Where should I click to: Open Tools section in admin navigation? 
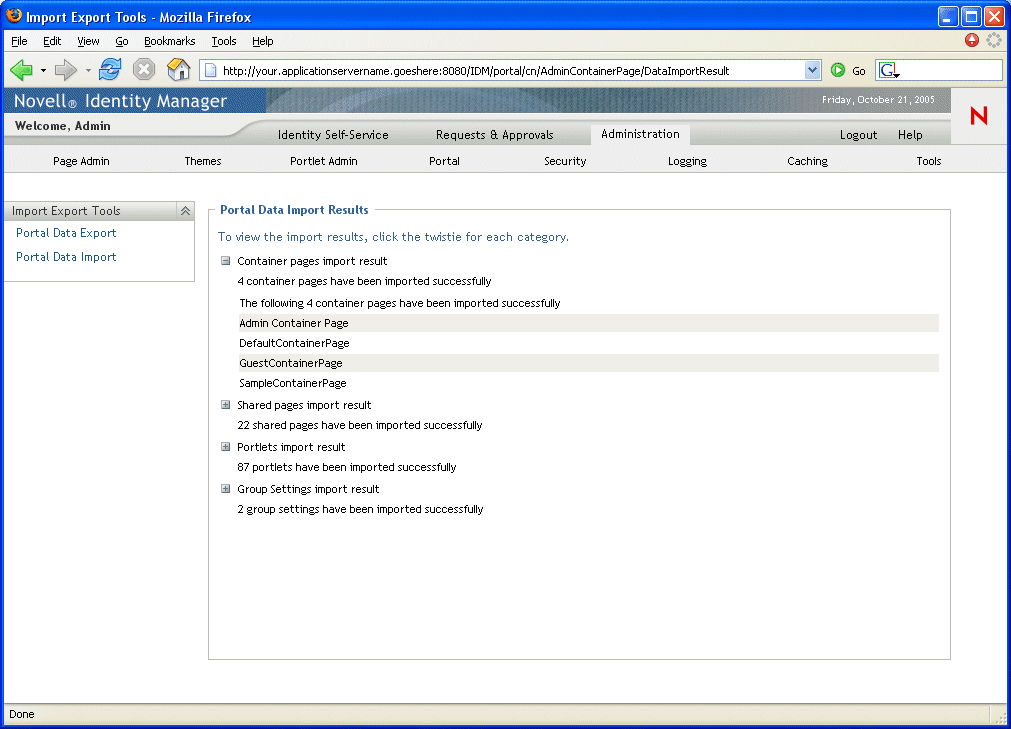(x=928, y=161)
